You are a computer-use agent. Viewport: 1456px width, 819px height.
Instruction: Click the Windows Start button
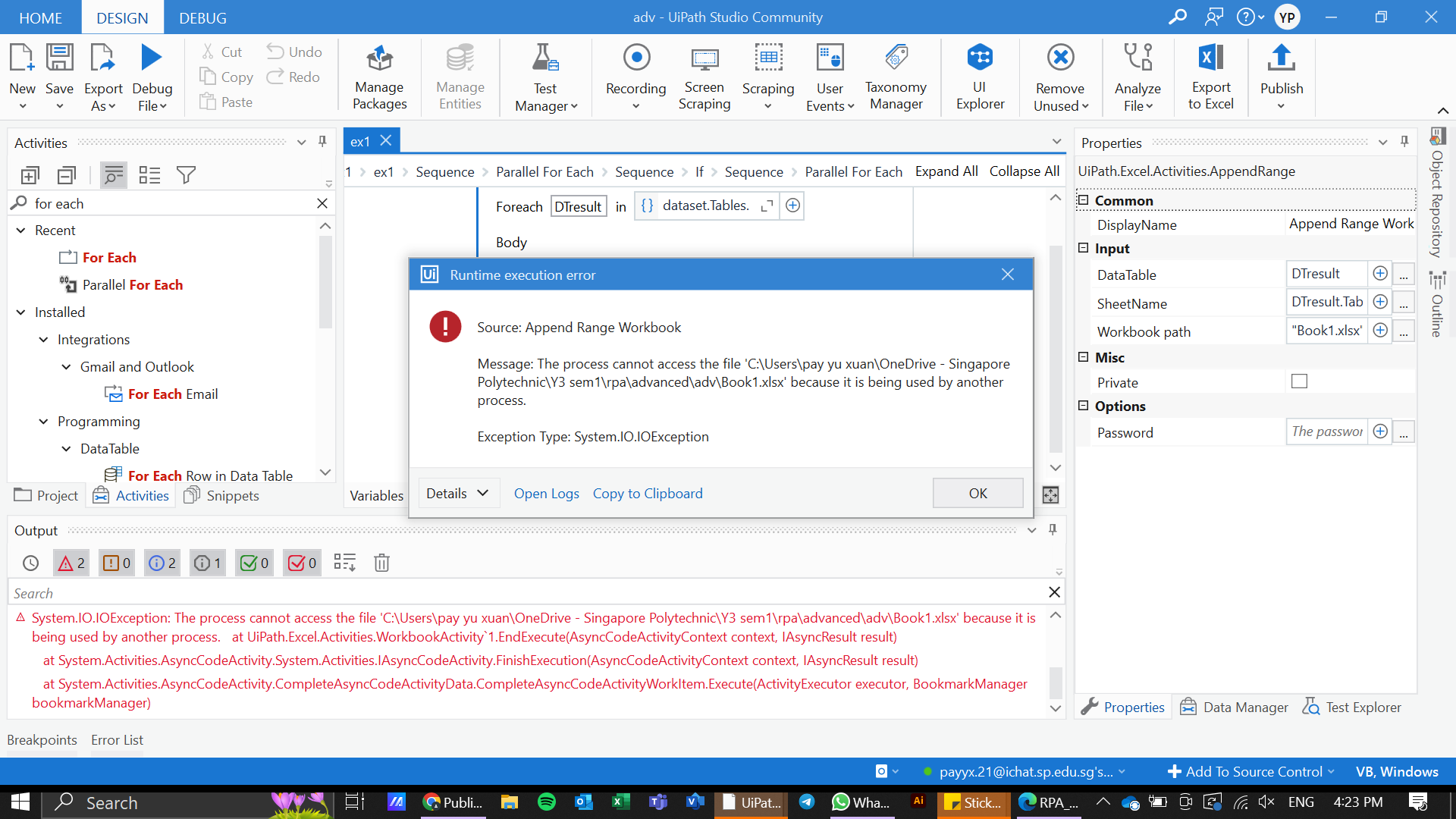(20, 802)
